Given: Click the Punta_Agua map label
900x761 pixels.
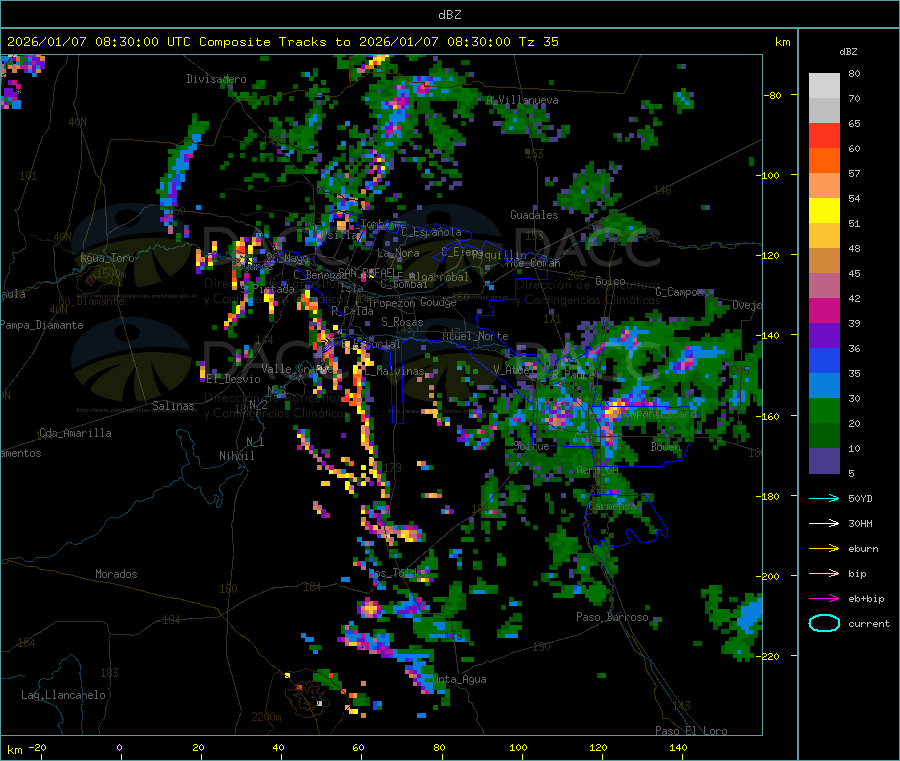Looking at the screenshot, I should 456,679.
